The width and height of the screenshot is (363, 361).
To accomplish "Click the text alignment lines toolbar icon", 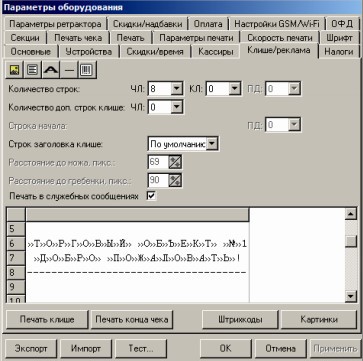I will tap(32, 70).
